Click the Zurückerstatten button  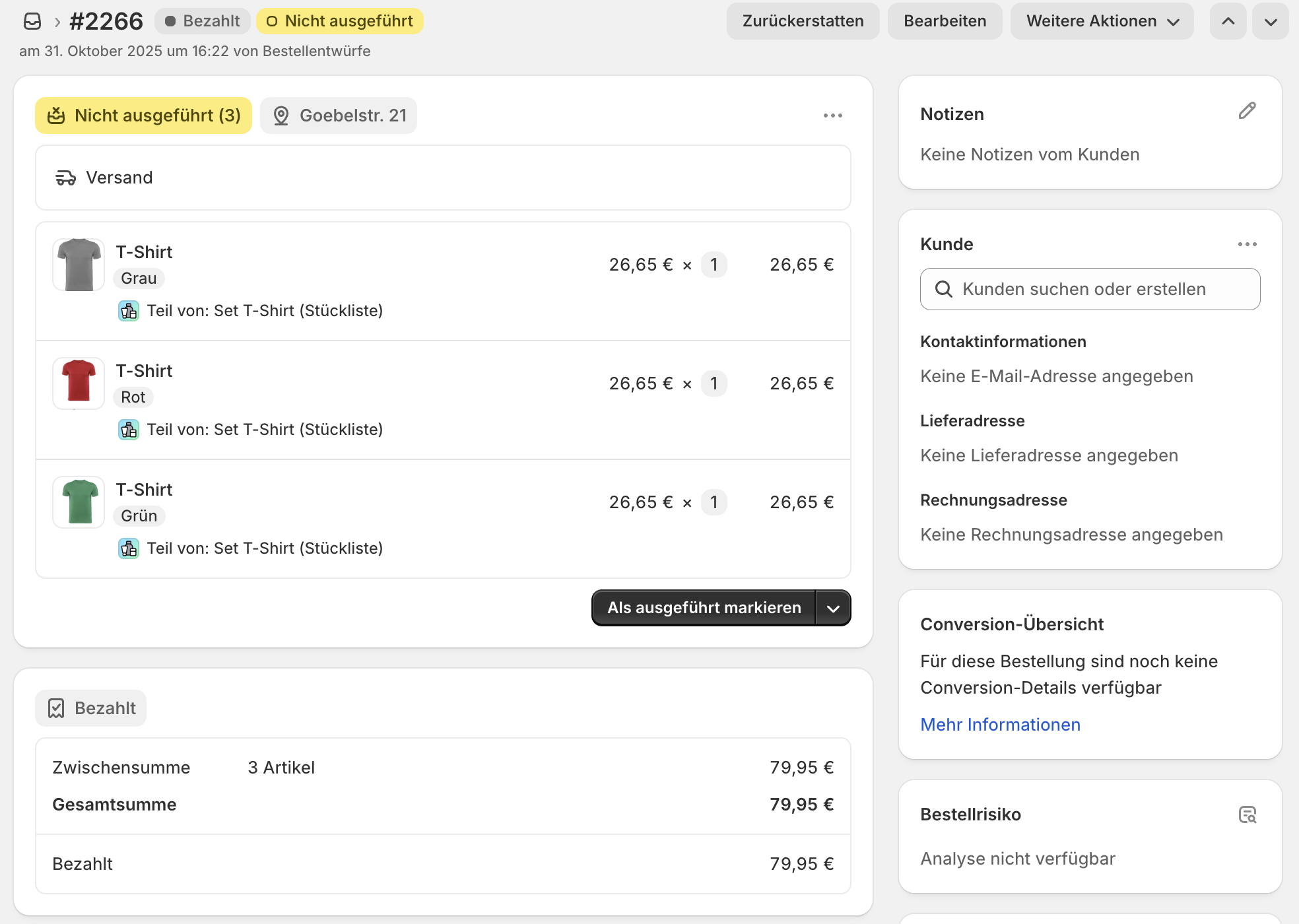pyautogui.click(x=803, y=21)
